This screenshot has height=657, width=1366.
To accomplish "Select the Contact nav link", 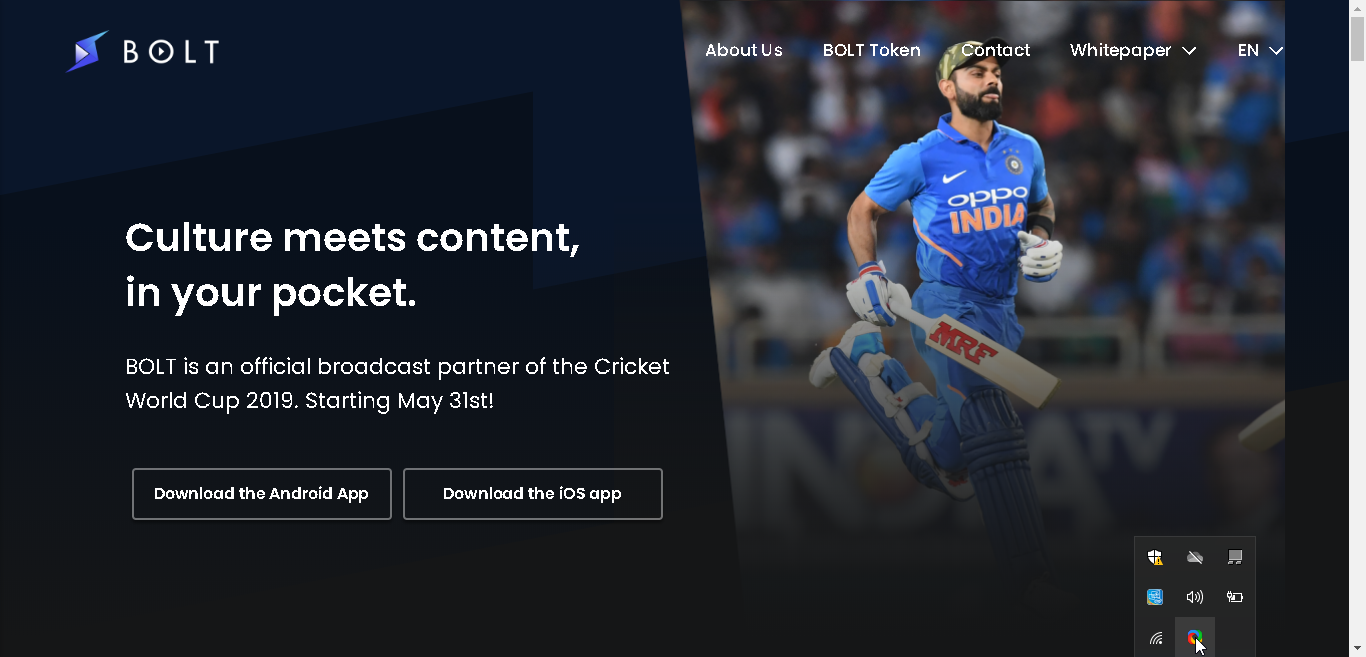I will tap(996, 50).
